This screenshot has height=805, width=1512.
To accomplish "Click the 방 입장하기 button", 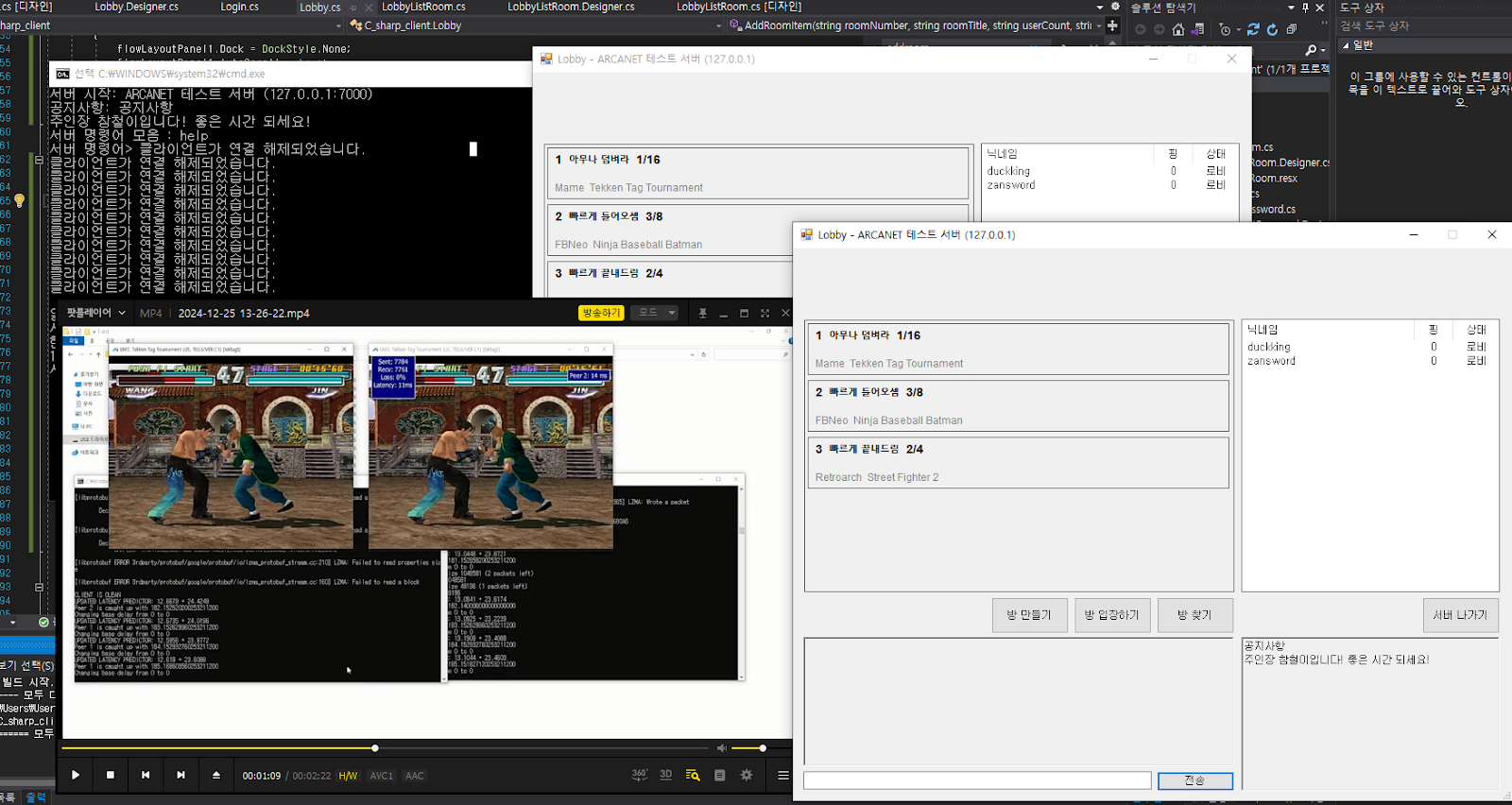I will 1112,615.
